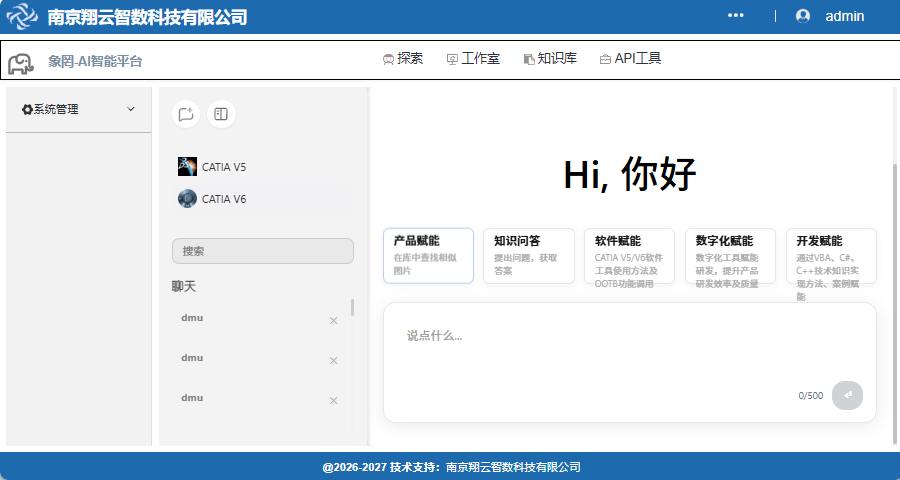
Task: Click the main page vertical scrollbar
Action: [895, 304]
